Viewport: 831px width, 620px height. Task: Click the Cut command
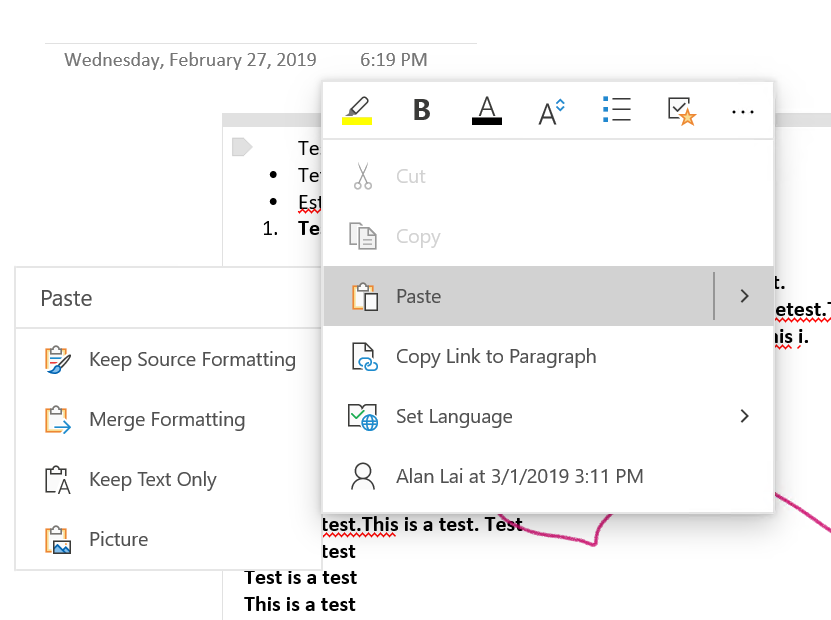pos(411,176)
